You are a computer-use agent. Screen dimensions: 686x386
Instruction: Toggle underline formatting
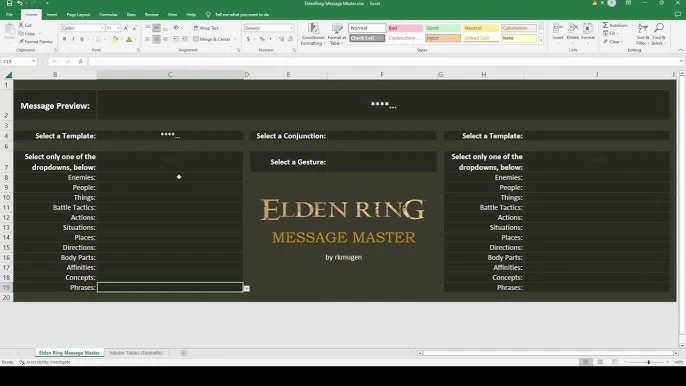(81, 39)
